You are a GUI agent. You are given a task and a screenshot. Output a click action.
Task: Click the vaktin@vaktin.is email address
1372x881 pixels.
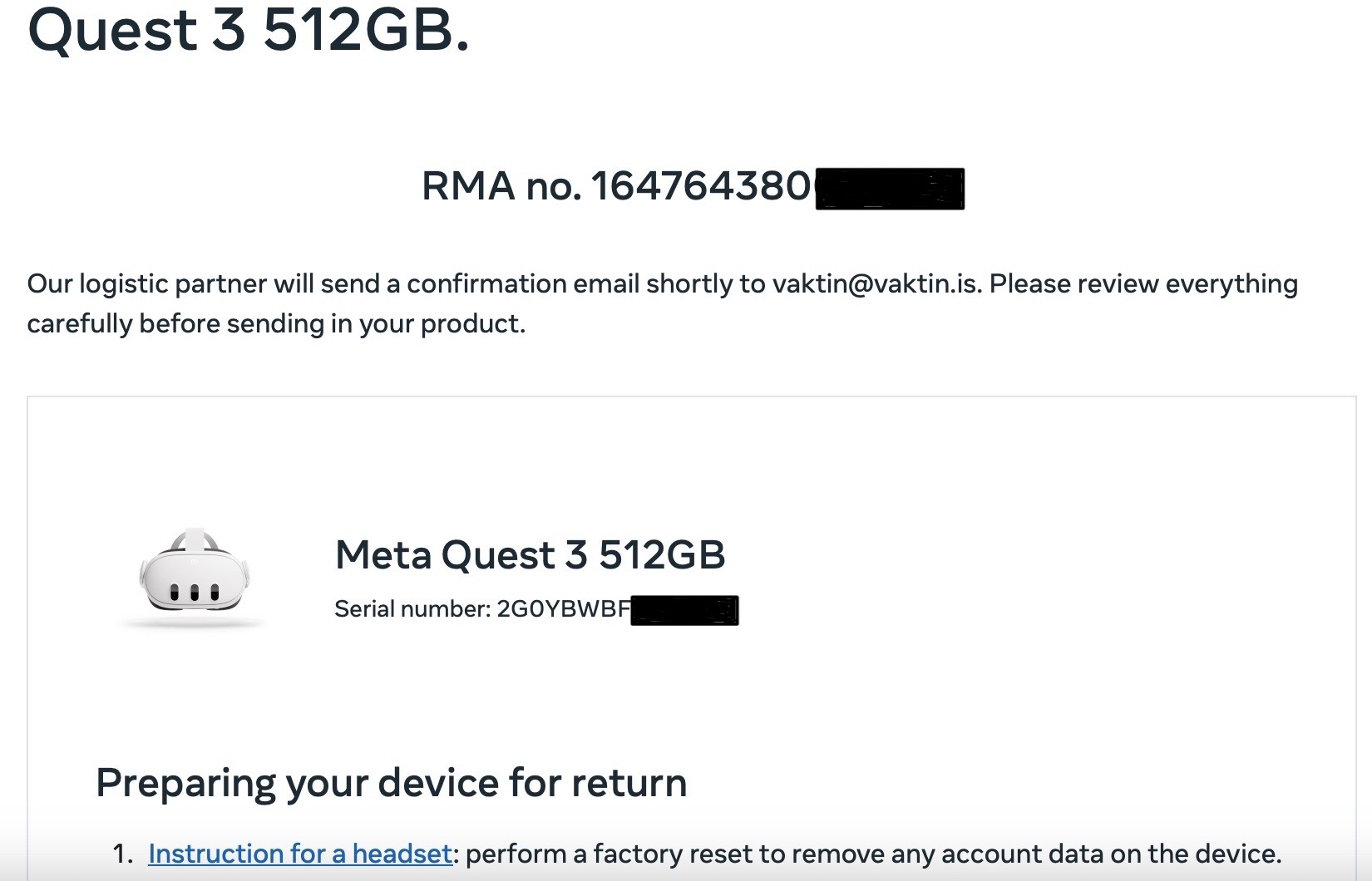tap(876, 284)
